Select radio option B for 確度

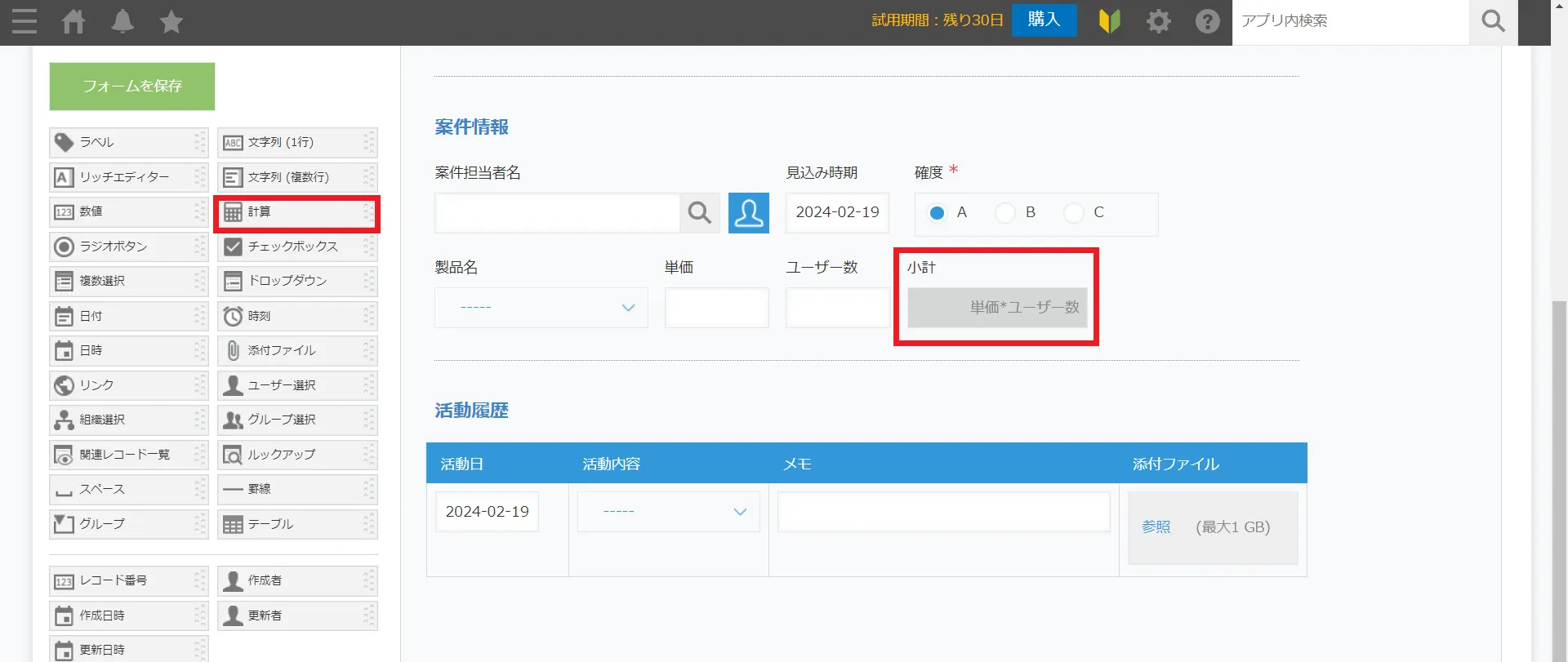[x=1005, y=213]
